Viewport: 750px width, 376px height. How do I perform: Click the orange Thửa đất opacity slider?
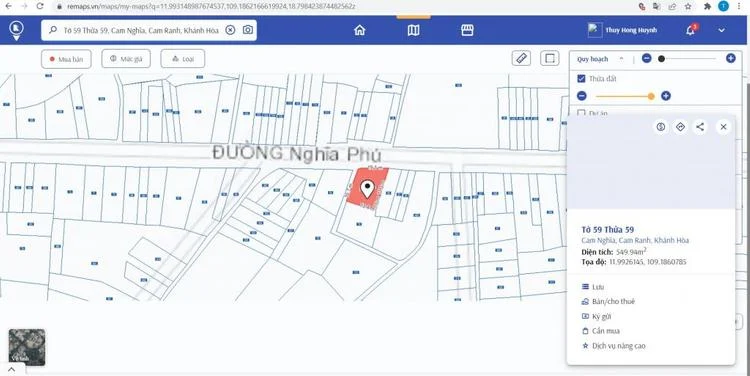[x=624, y=96]
